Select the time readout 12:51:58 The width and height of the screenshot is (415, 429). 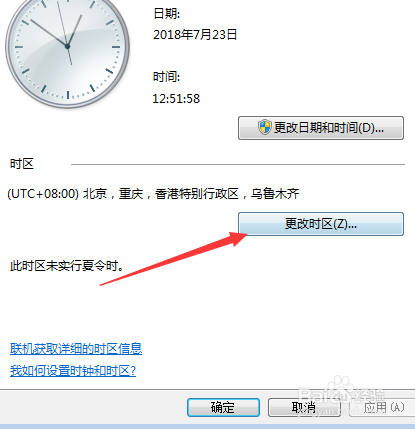coord(176,99)
